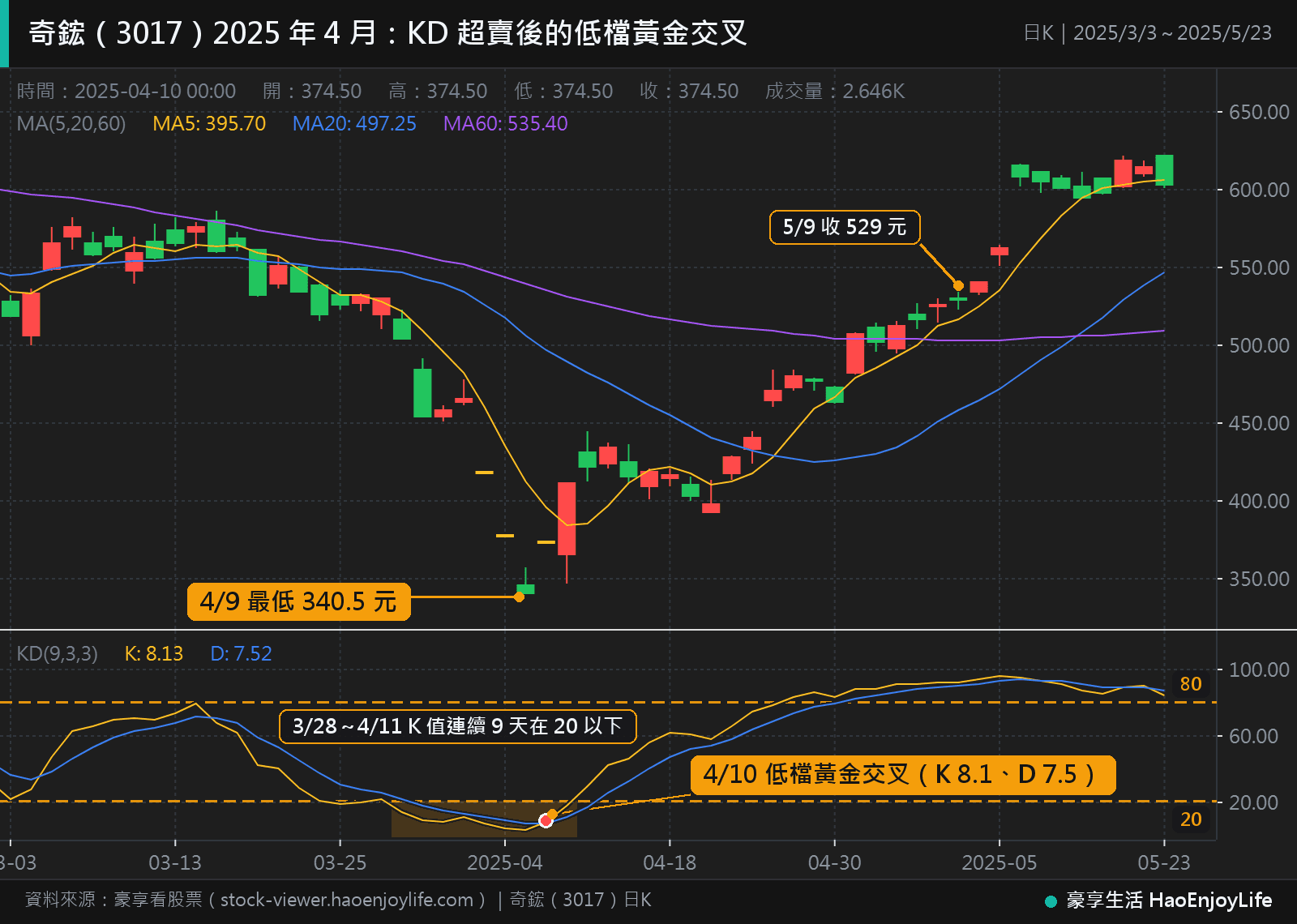The width and height of the screenshot is (1297, 924).
Task: Click the D: 7.52 value
Action: click(241, 654)
